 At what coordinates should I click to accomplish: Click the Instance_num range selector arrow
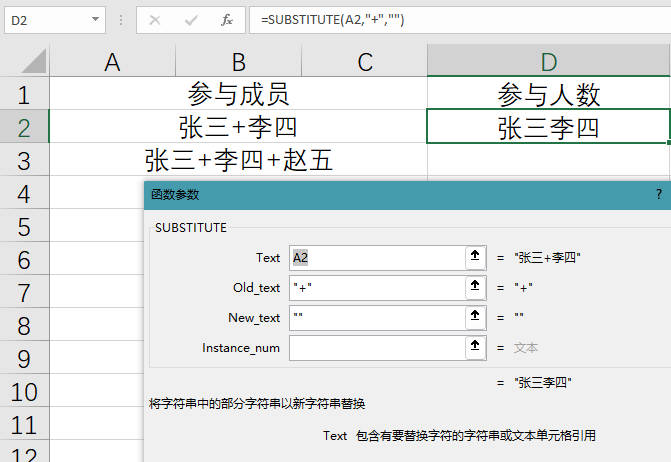(473, 347)
